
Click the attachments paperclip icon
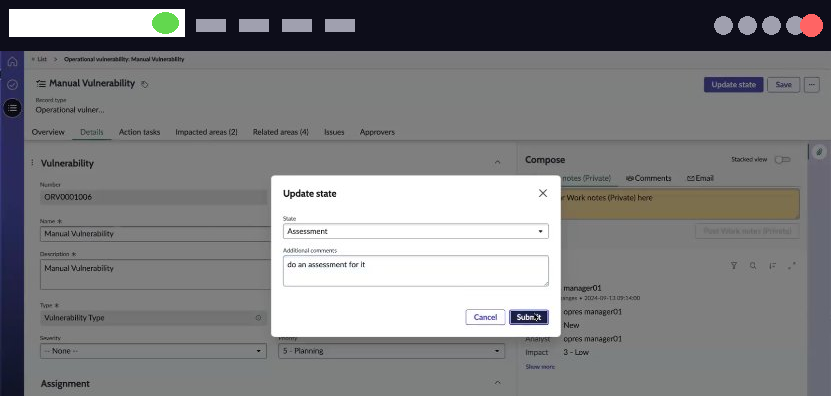819,152
